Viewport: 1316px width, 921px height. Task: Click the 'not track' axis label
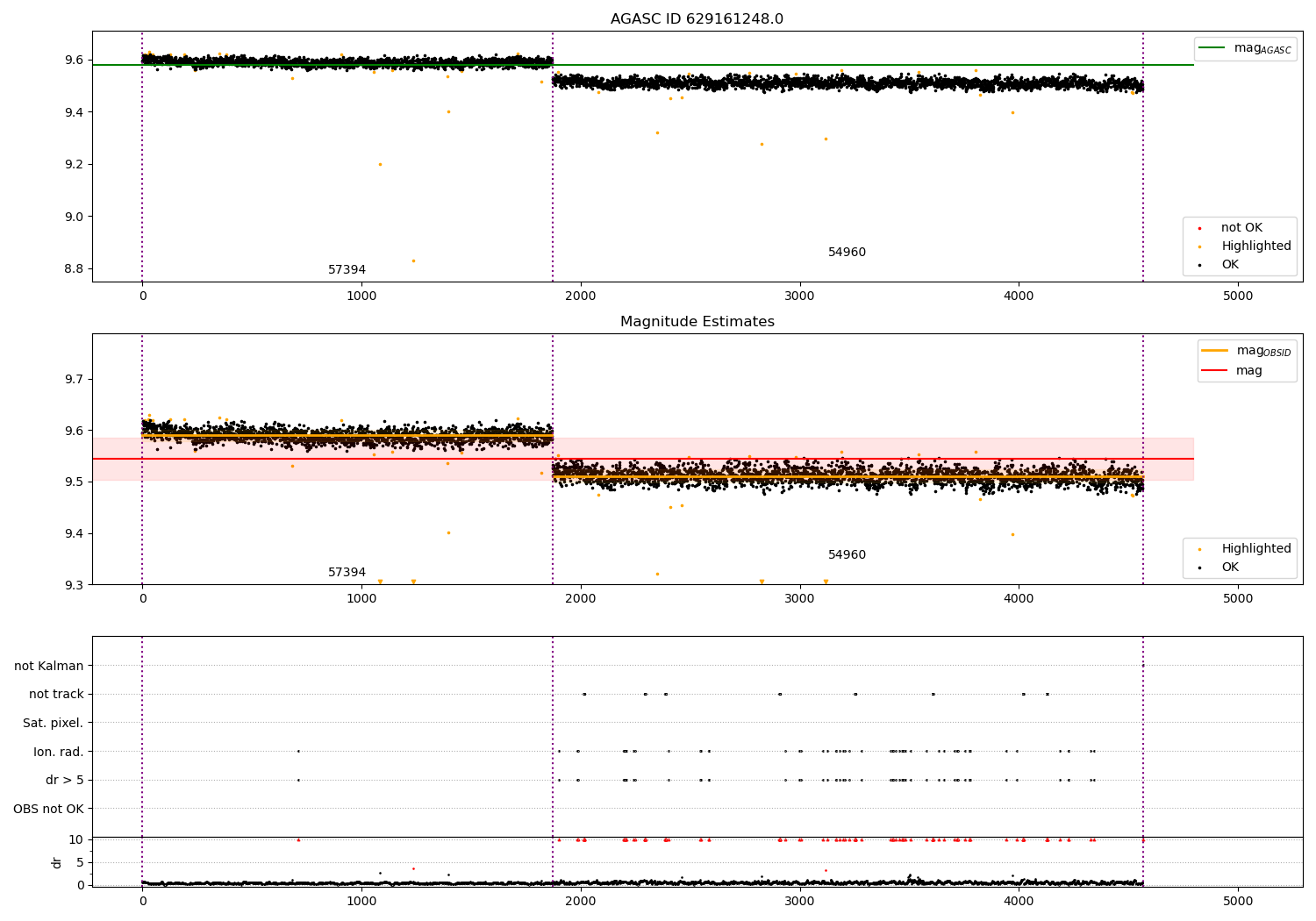tap(56, 694)
